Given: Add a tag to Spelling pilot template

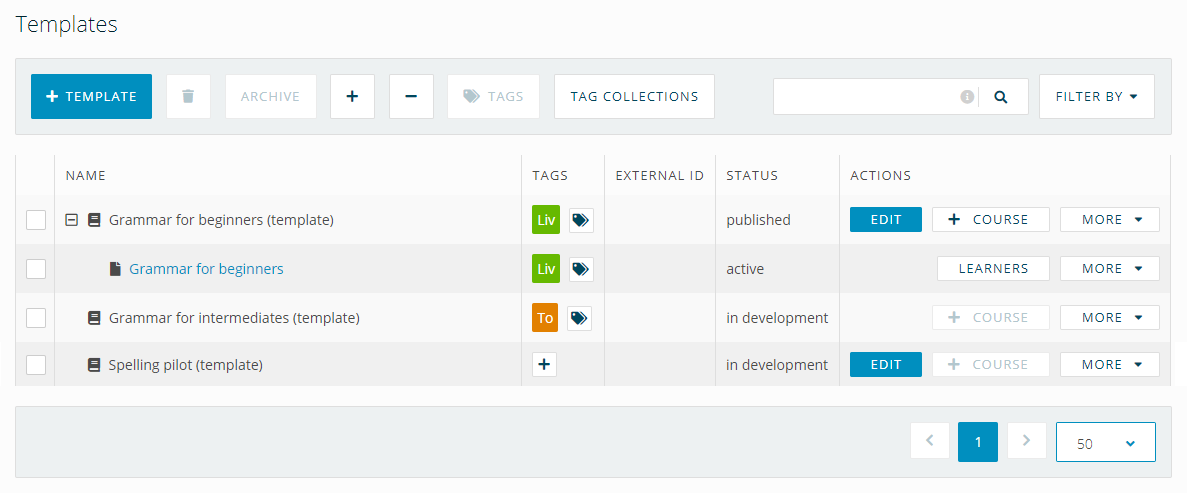Looking at the screenshot, I should point(544,364).
